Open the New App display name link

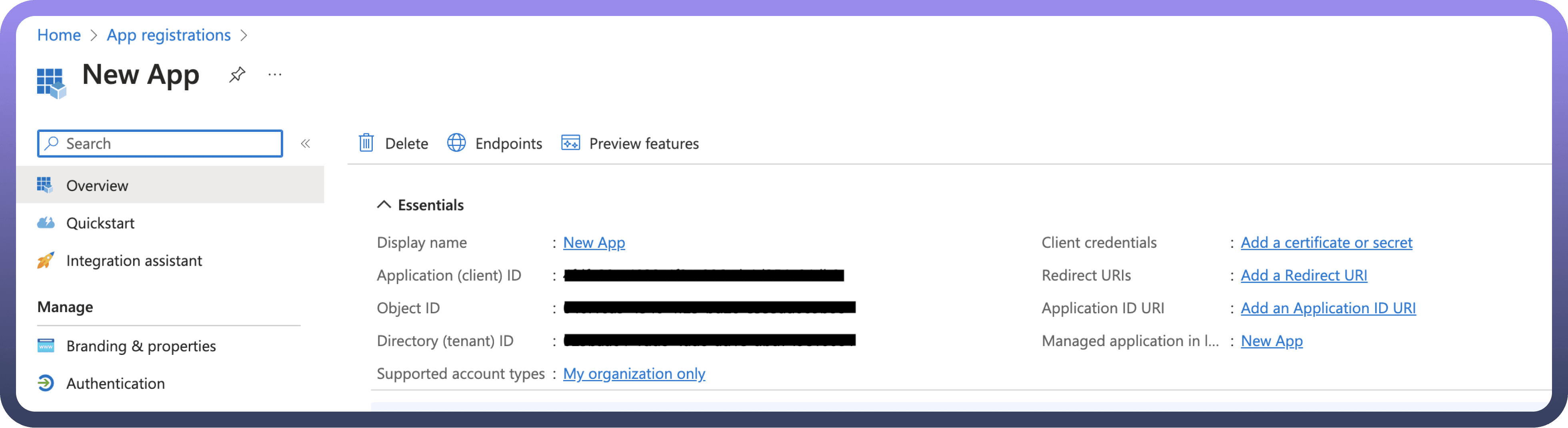[594, 243]
